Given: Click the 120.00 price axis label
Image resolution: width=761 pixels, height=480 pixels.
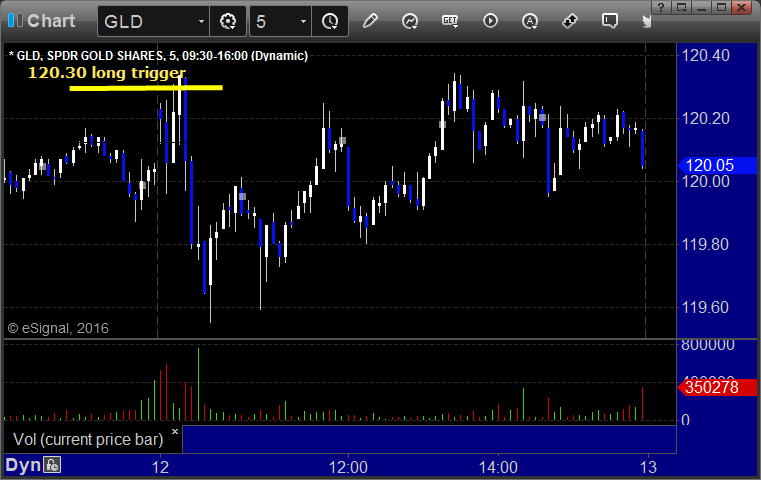Looking at the screenshot, I should tap(705, 182).
